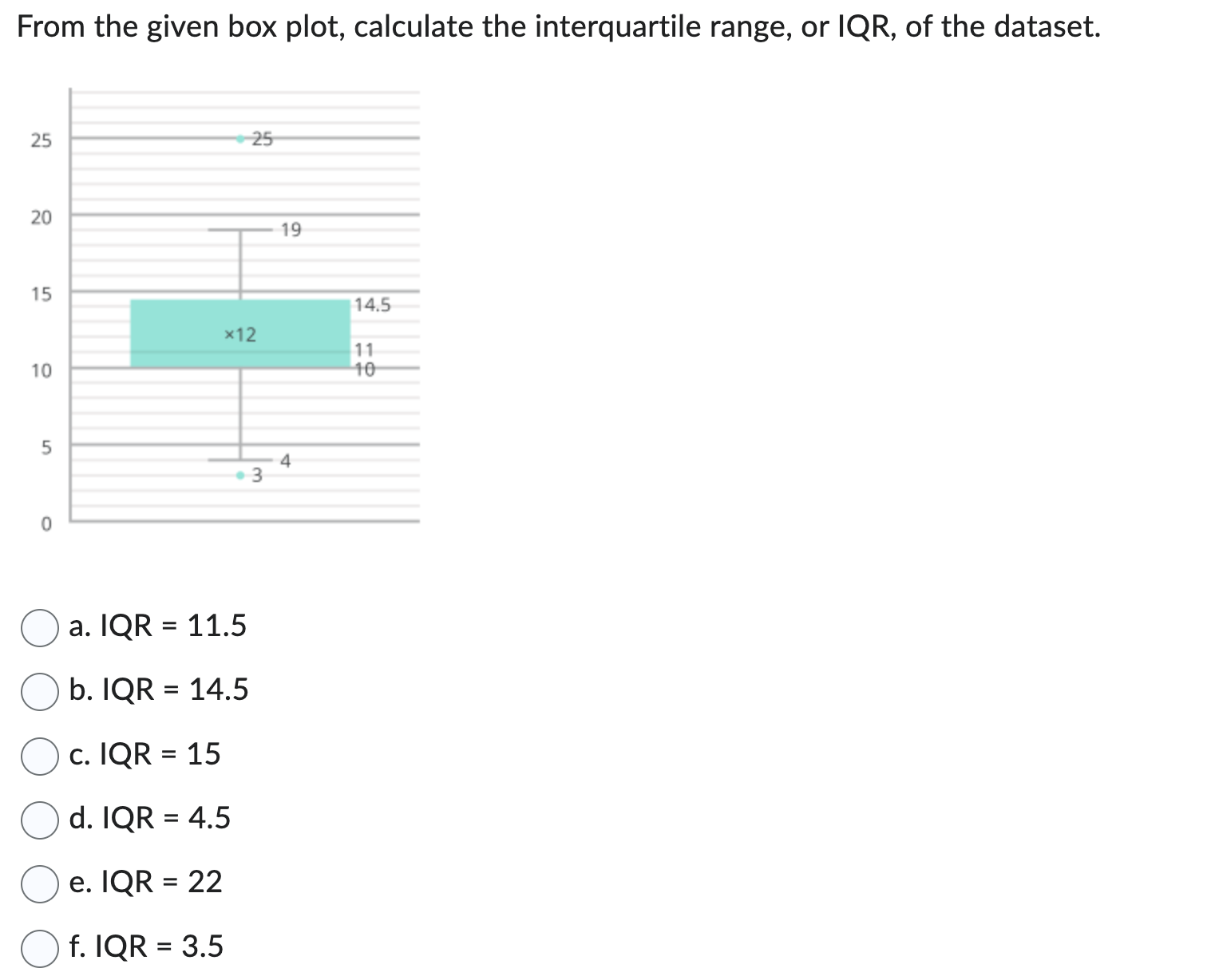The height and width of the screenshot is (980, 1207).
Task: Select answer b, IQR = 14.5
Action: point(38,690)
